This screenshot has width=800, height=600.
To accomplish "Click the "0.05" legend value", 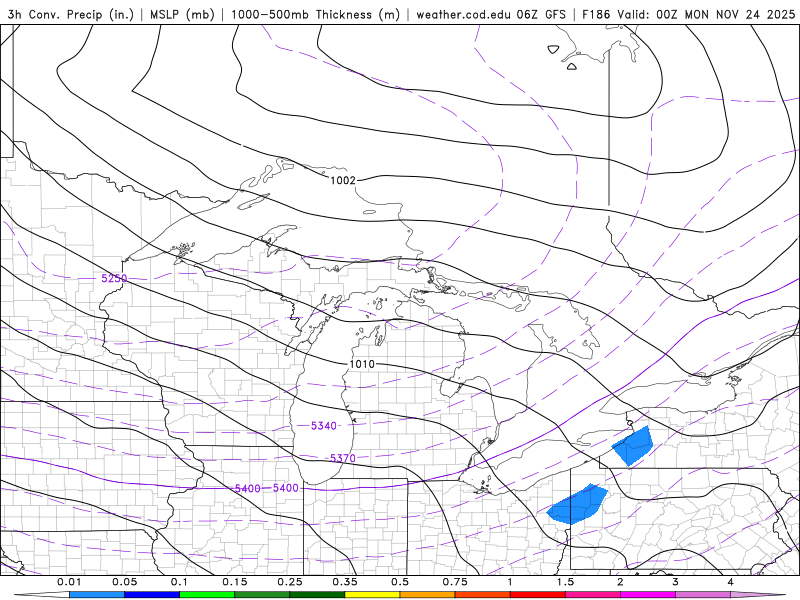I will (124, 582).
